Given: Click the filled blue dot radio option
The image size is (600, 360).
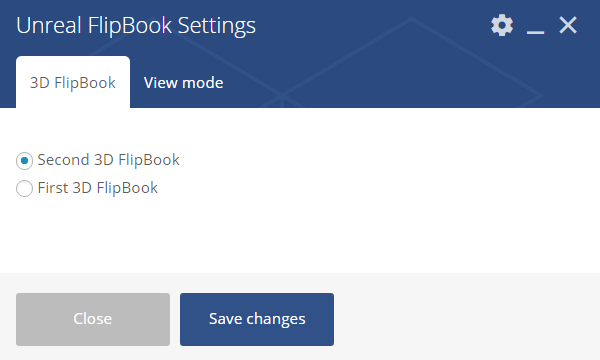Looking at the screenshot, I should [x=24, y=161].
